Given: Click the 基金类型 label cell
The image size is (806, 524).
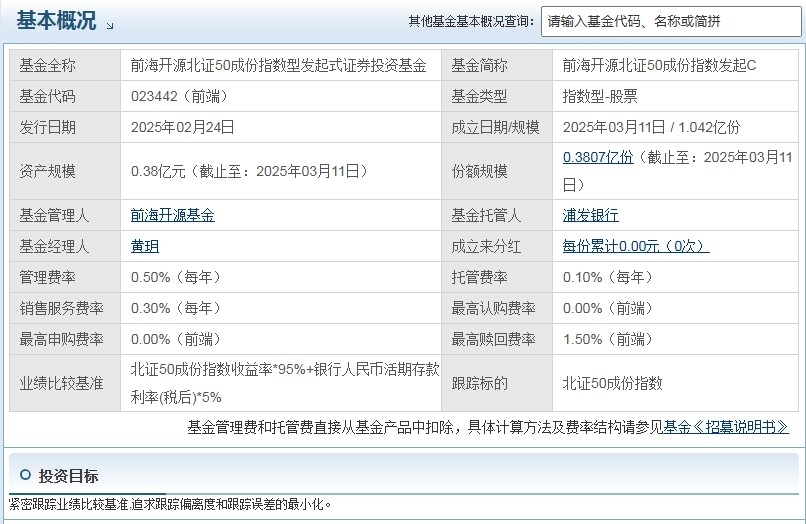Looking at the screenshot, I should pyautogui.click(x=497, y=96).
